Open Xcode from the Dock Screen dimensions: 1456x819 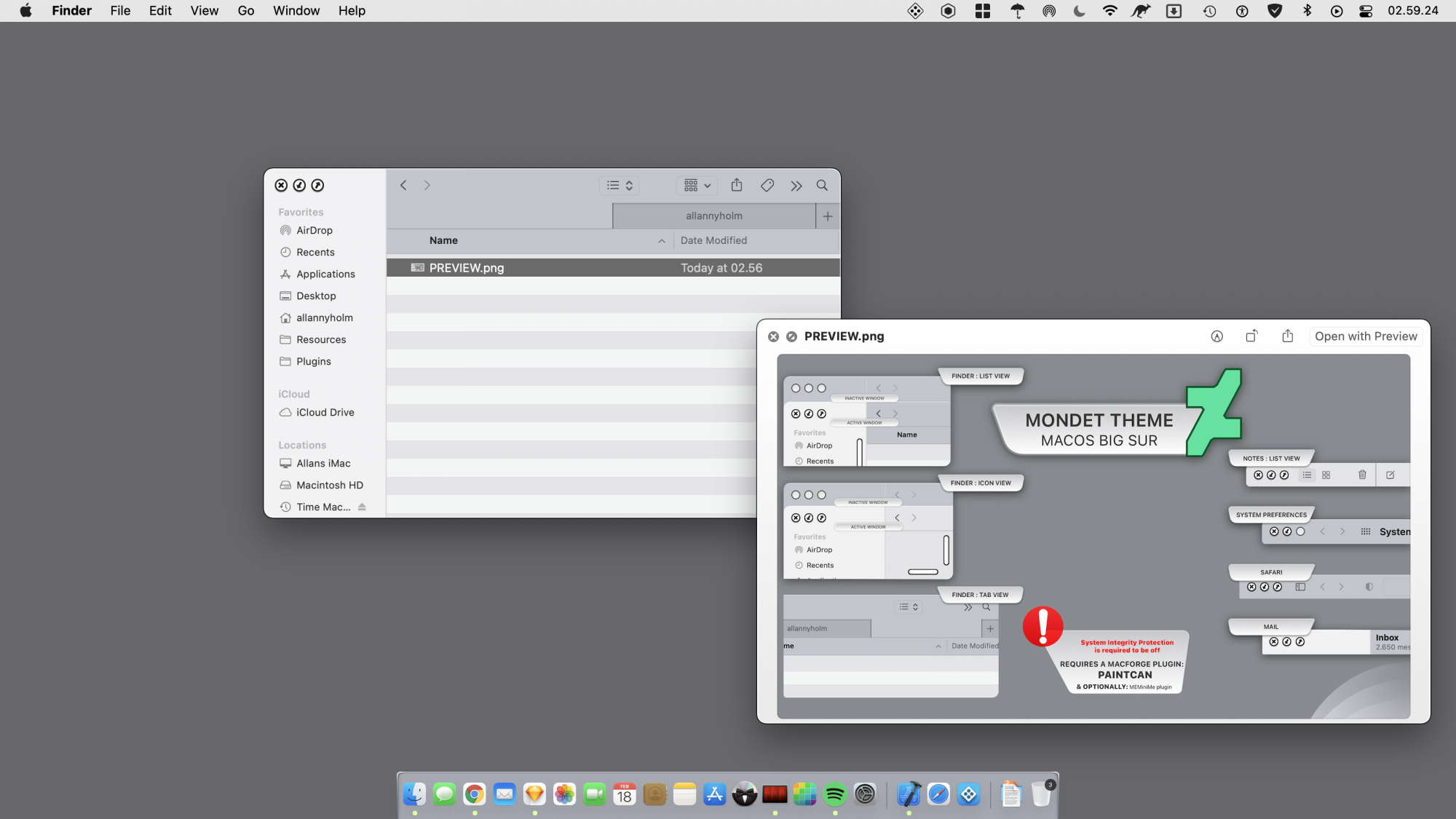pos(909,794)
